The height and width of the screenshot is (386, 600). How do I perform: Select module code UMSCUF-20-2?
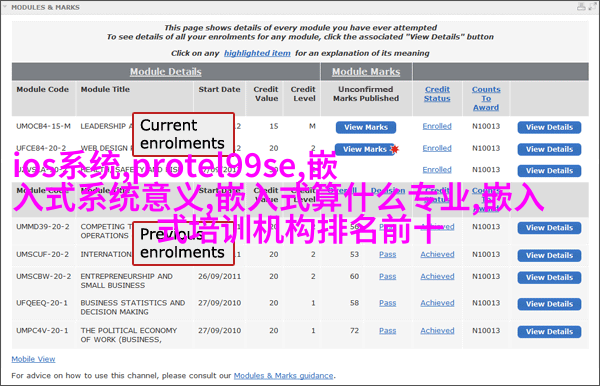click(x=42, y=254)
